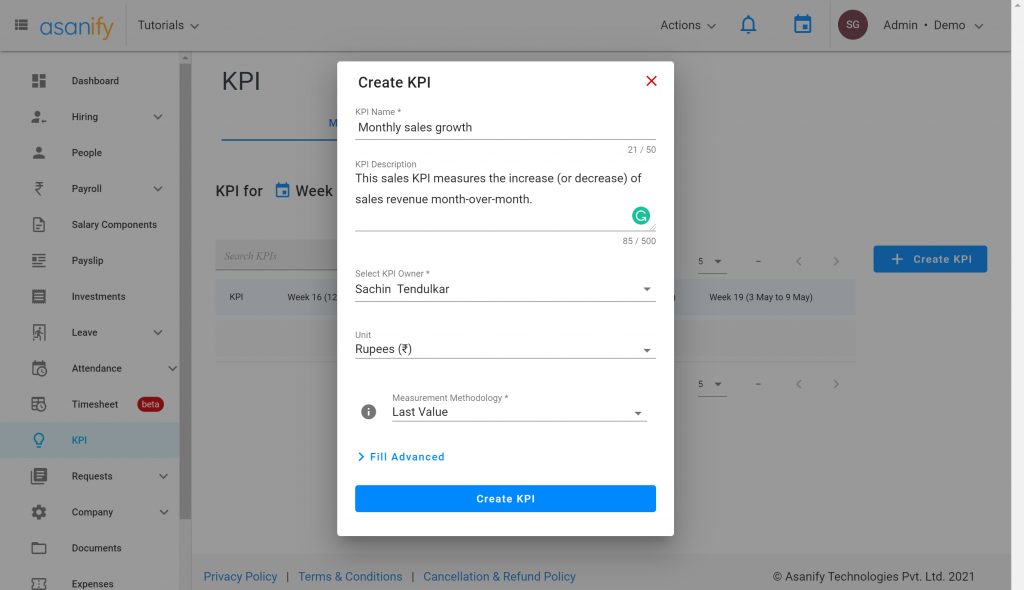Open the Actions menu
The width and height of the screenshot is (1024, 590).
[687, 25]
